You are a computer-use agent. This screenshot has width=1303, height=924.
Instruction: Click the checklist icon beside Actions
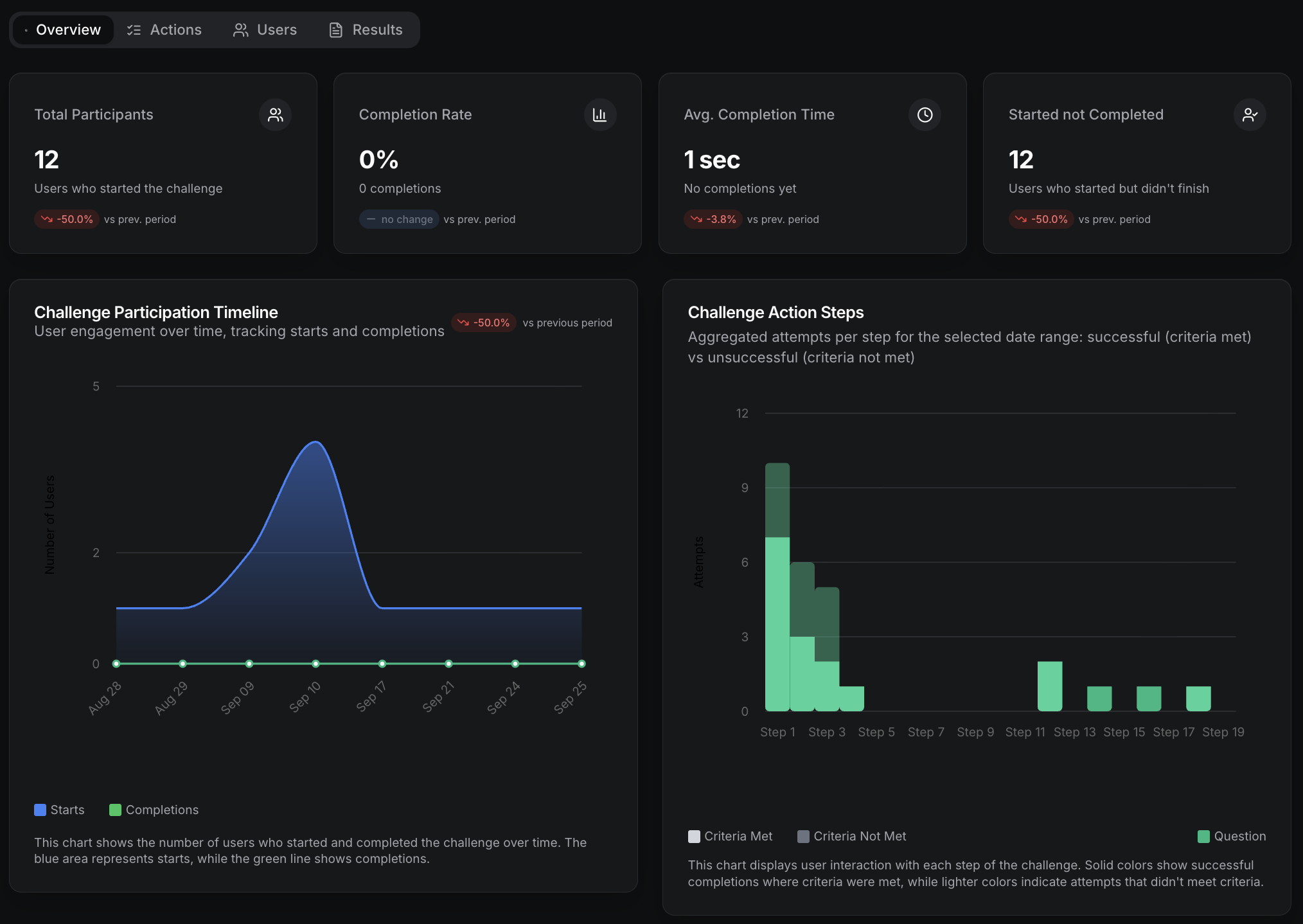[134, 30]
